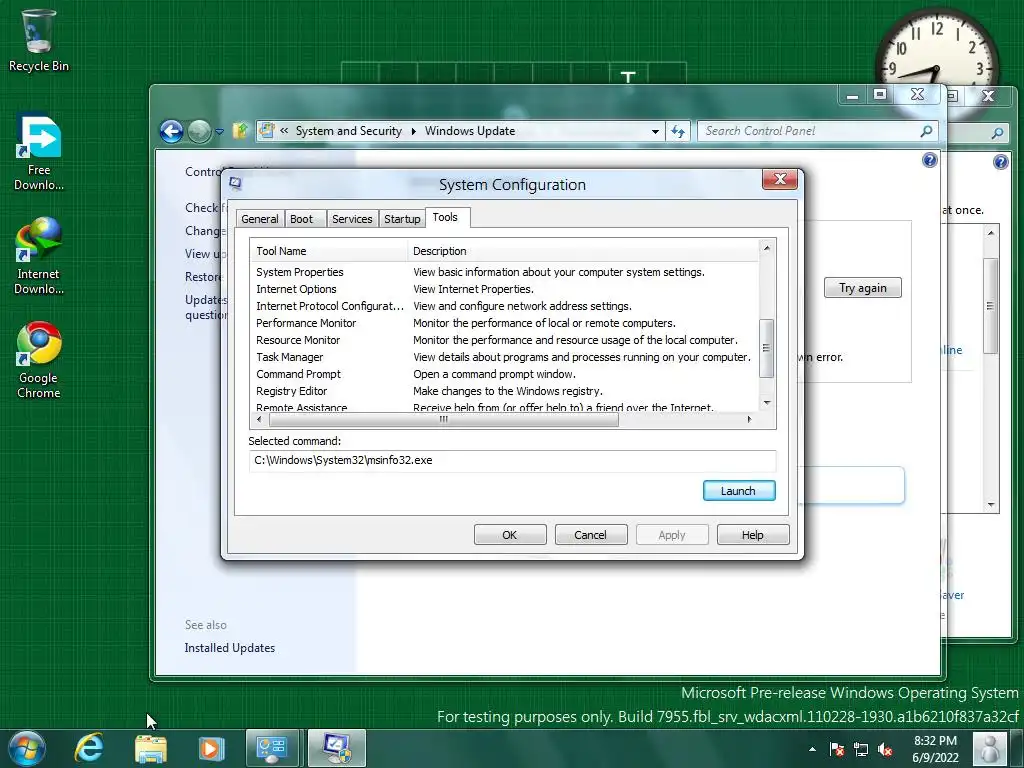Screen dimensions: 1024x768
Task: Click tools list vertical scrollbar thumb
Action: (767, 348)
